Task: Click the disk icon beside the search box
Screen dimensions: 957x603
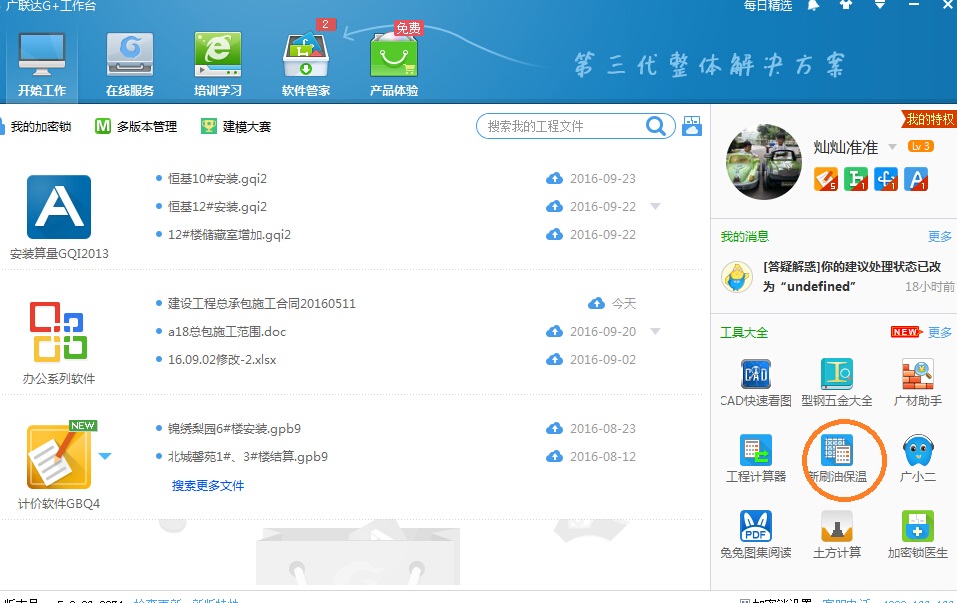Action: (692, 126)
